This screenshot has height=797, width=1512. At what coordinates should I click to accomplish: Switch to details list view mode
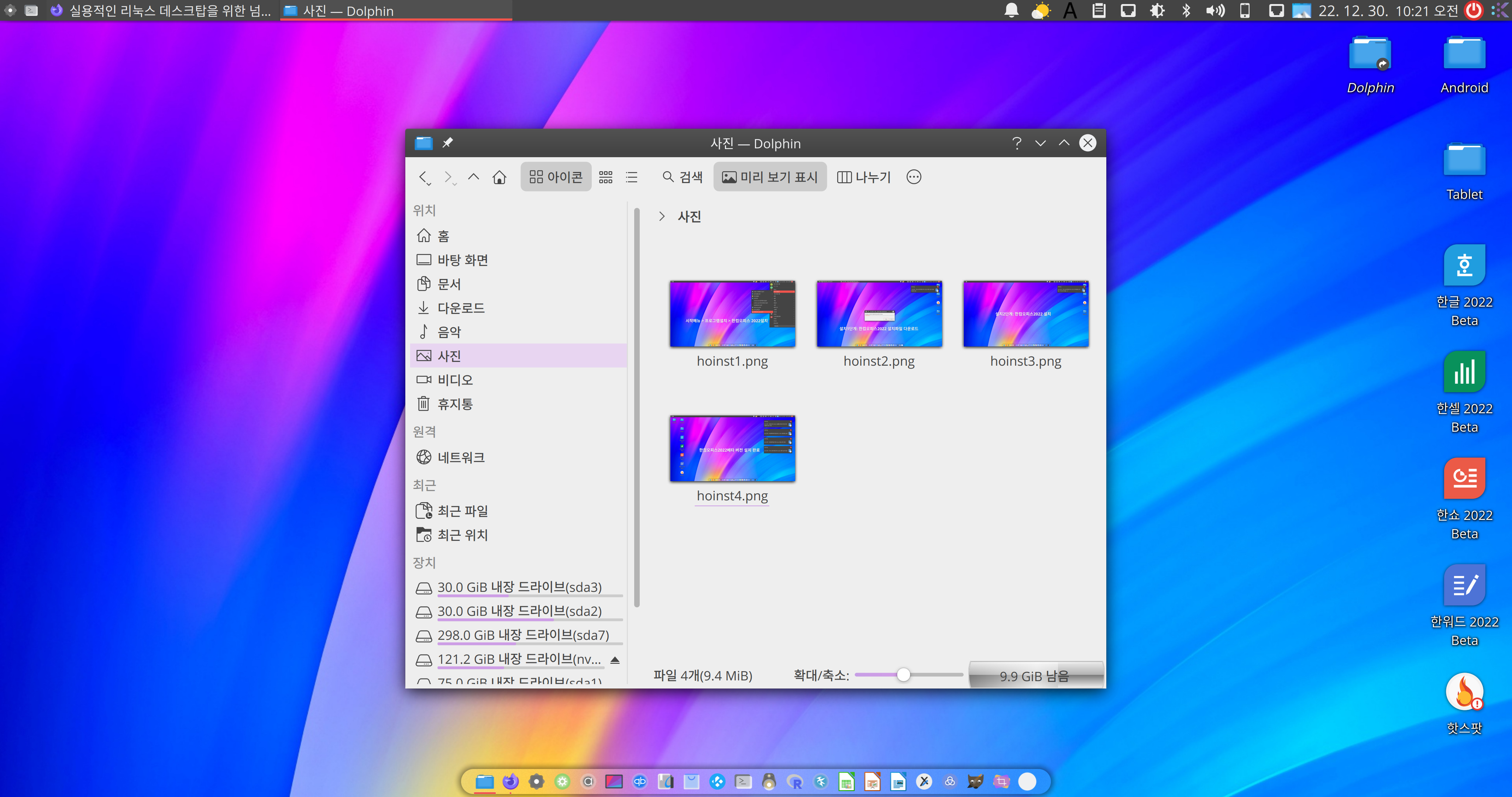[632, 177]
